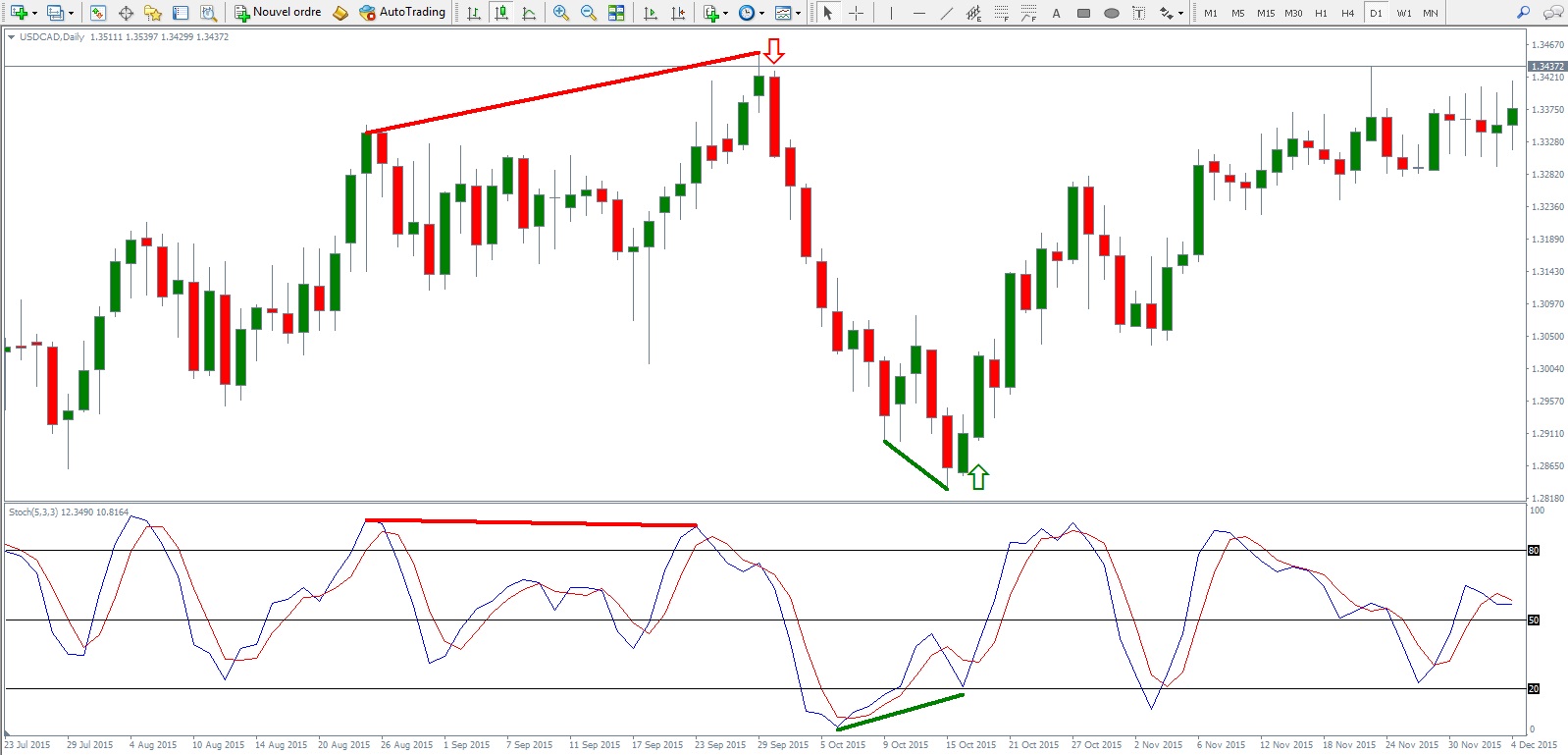Open the Market Watch panel icon
Viewport: 1568px width, 755px height.
(98, 13)
